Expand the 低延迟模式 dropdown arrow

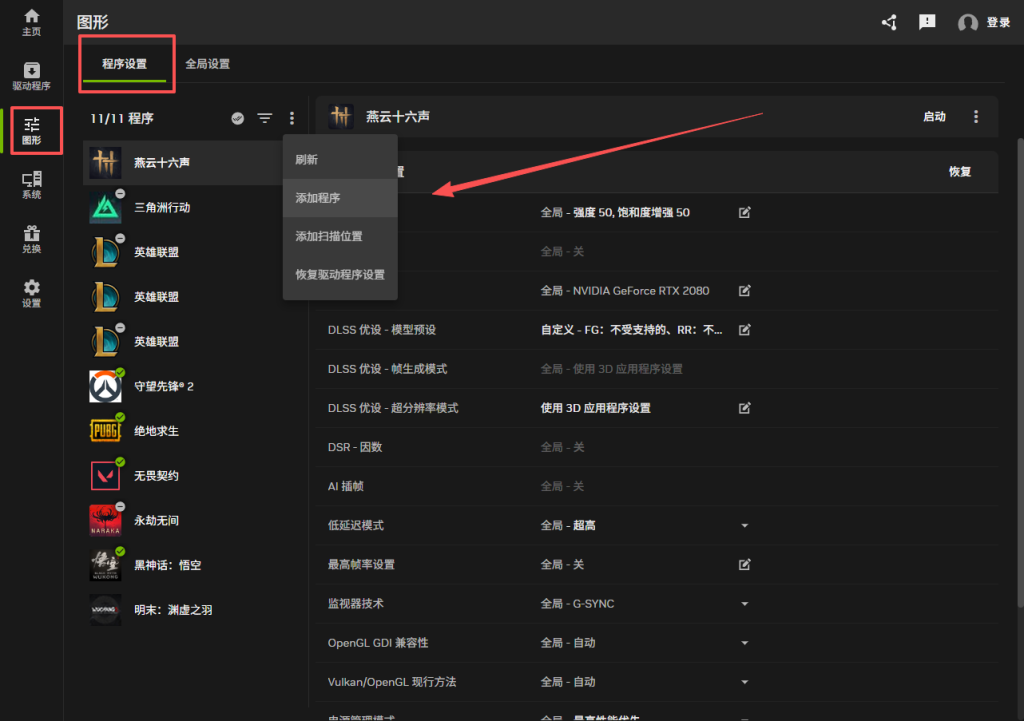tap(744, 525)
